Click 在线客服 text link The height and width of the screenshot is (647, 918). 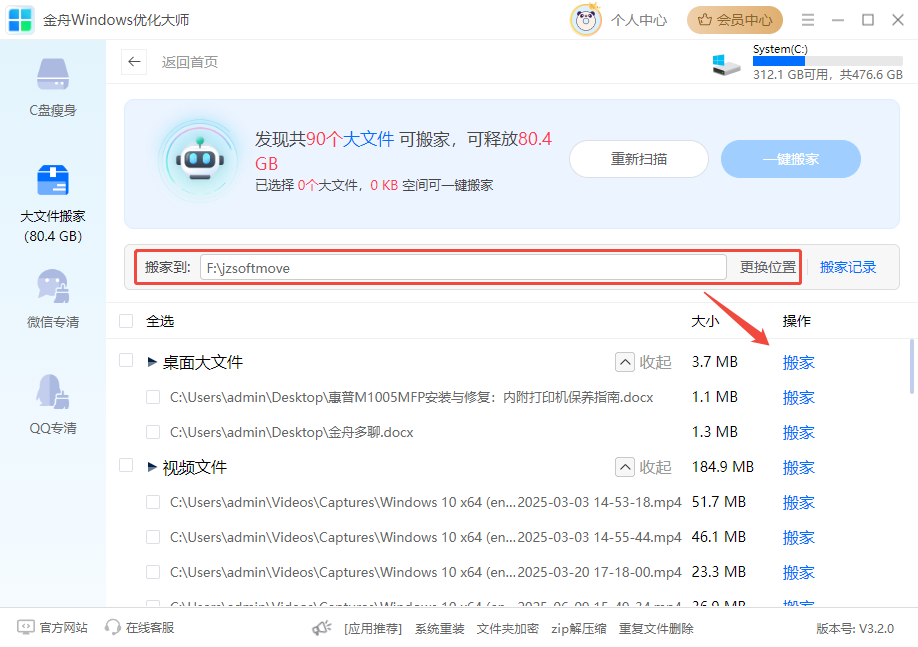[x=150, y=628]
